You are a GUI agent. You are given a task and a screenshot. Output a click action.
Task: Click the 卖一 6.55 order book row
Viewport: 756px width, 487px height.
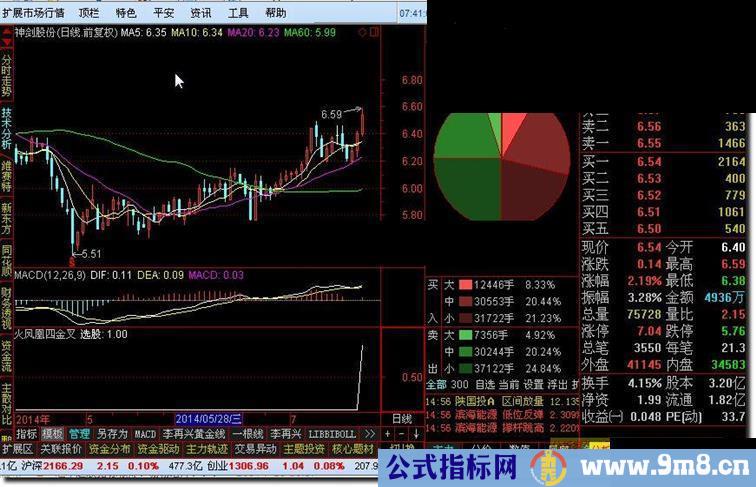coord(663,143)
